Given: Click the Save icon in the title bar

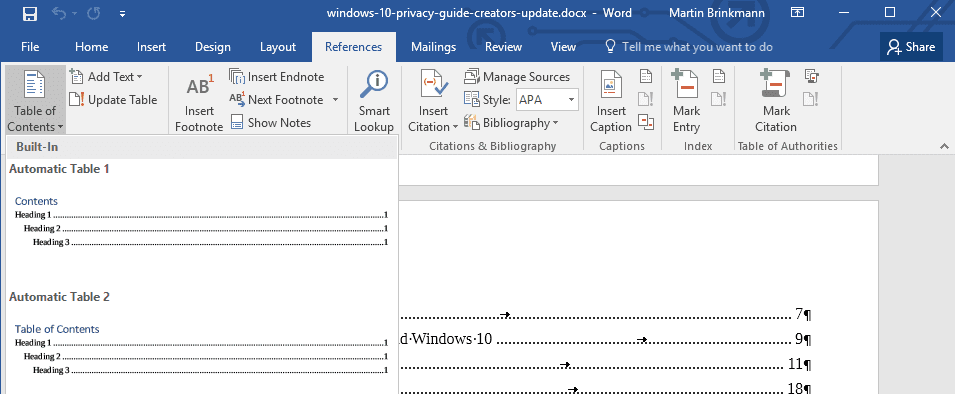Looking at the screenshot, I should pos(30,13).
